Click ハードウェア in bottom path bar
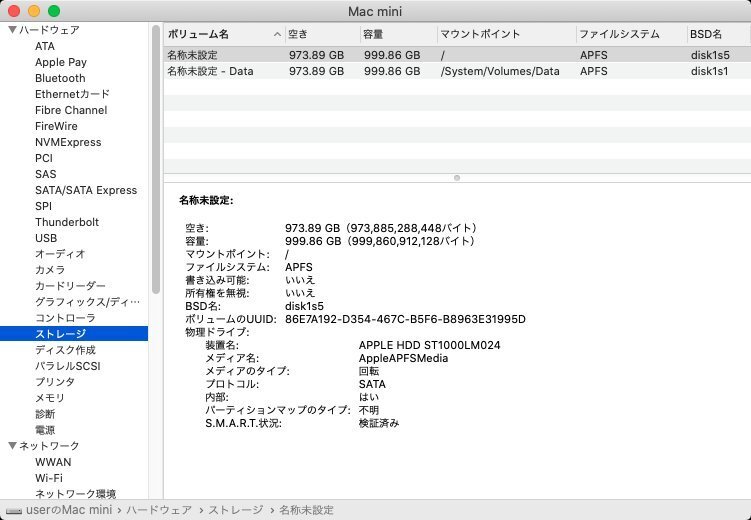Screen dimensions: 751x520 [159, 510]
